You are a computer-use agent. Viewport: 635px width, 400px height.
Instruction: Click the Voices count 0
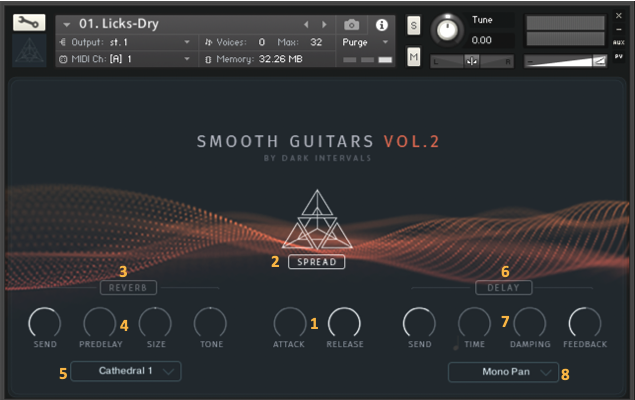point(262,42)
